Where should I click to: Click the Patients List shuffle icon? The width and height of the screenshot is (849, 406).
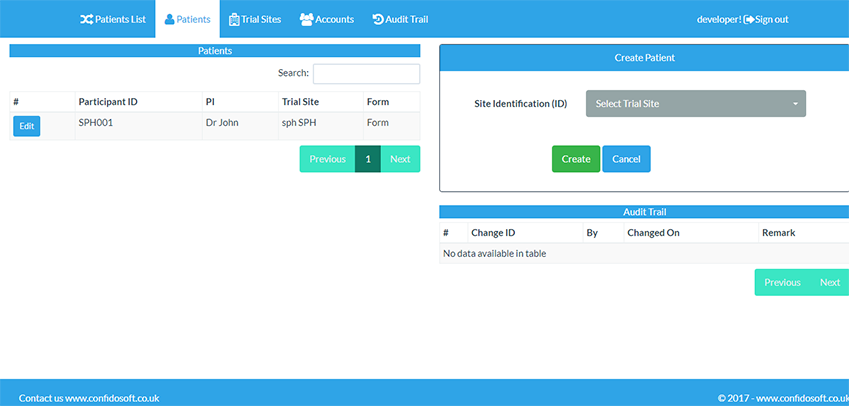pos(86,19)
